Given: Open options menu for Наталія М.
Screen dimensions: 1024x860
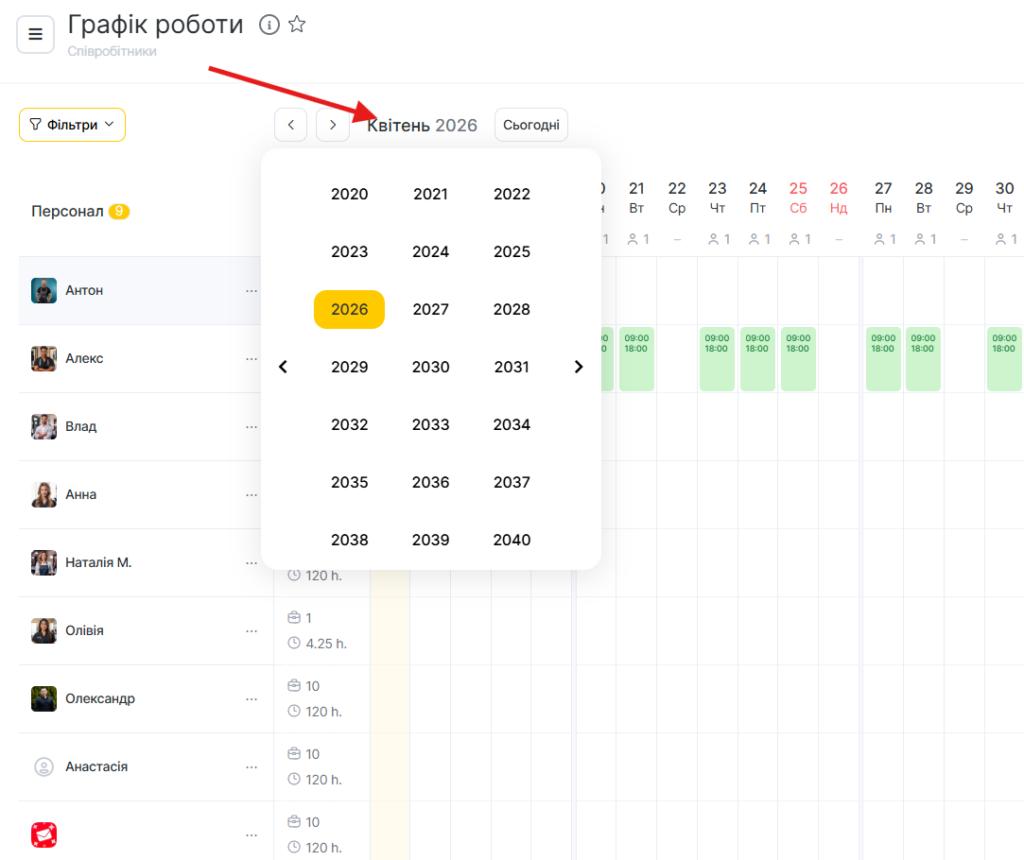Looking at the screenshot, I should [251, 563].
